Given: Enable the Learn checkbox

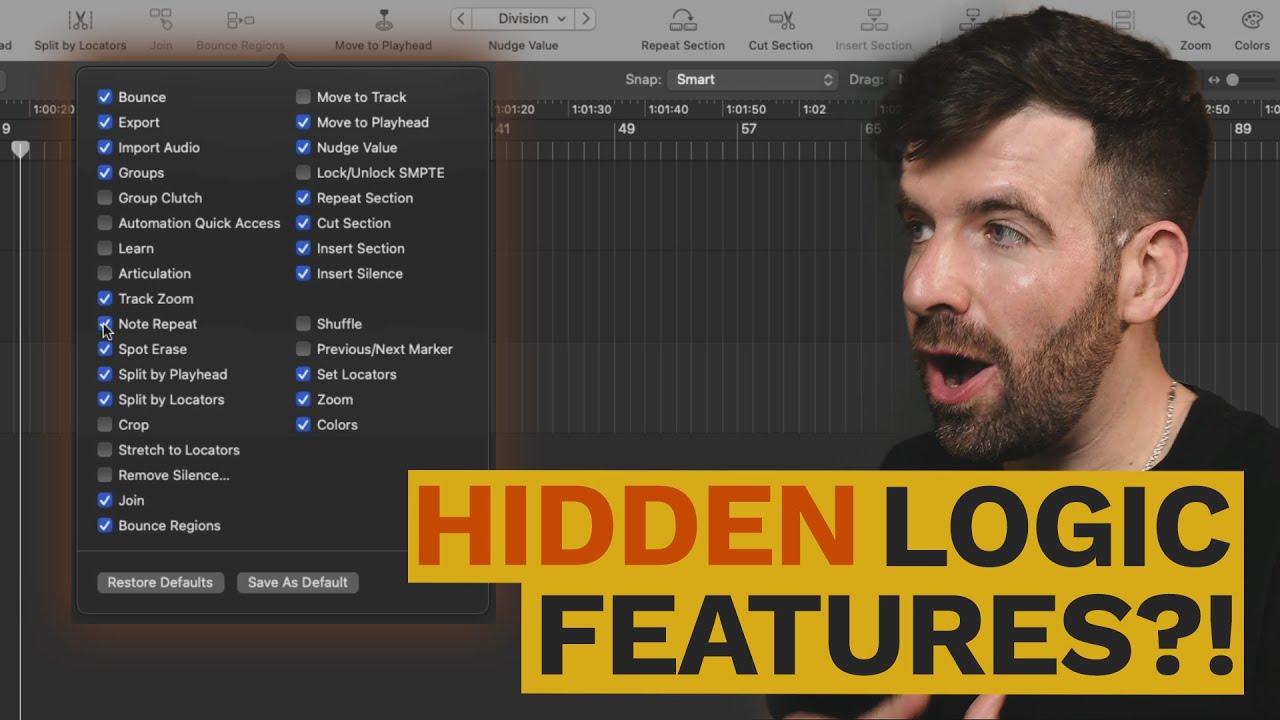Looking at the screenshot, I should 105,248.
